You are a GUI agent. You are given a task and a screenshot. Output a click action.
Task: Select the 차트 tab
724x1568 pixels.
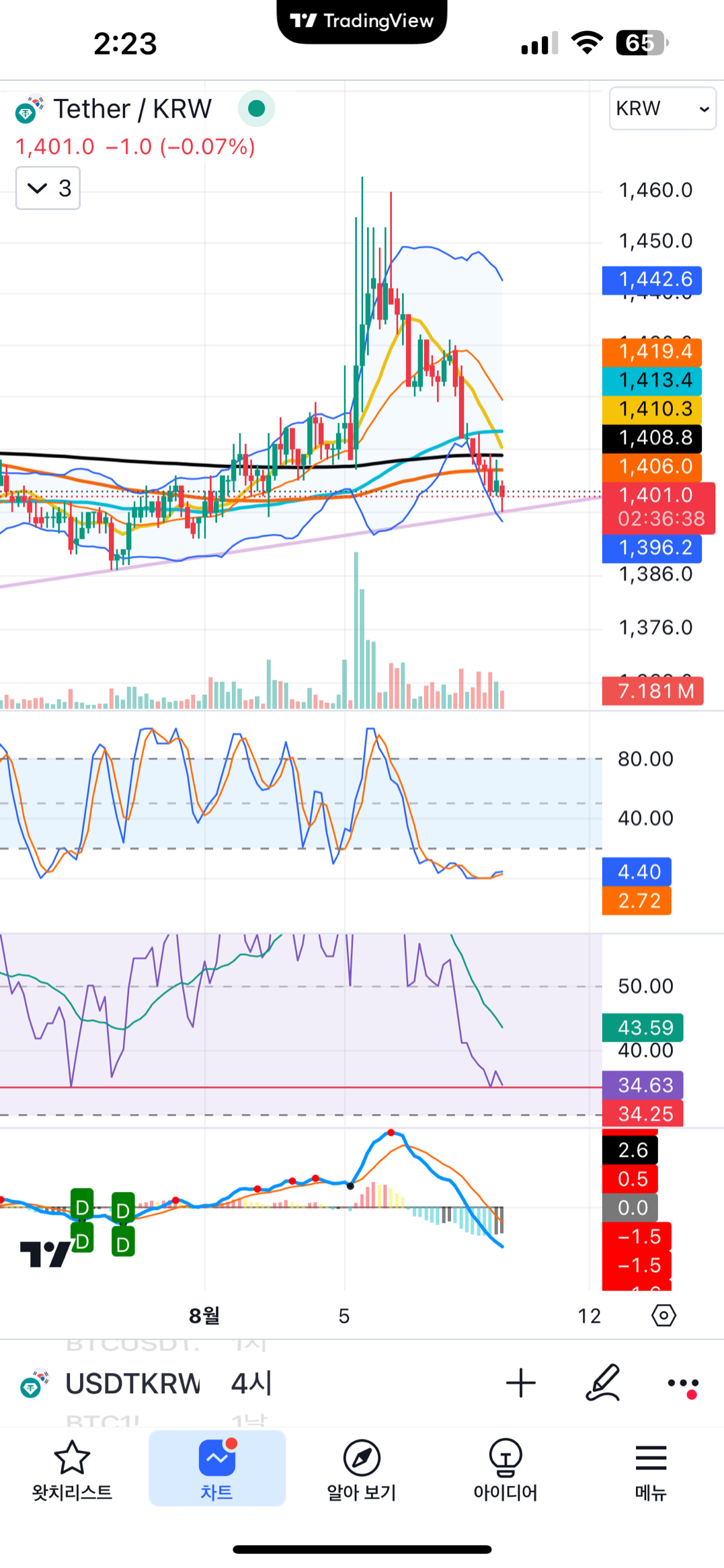tap(216, 1470)
